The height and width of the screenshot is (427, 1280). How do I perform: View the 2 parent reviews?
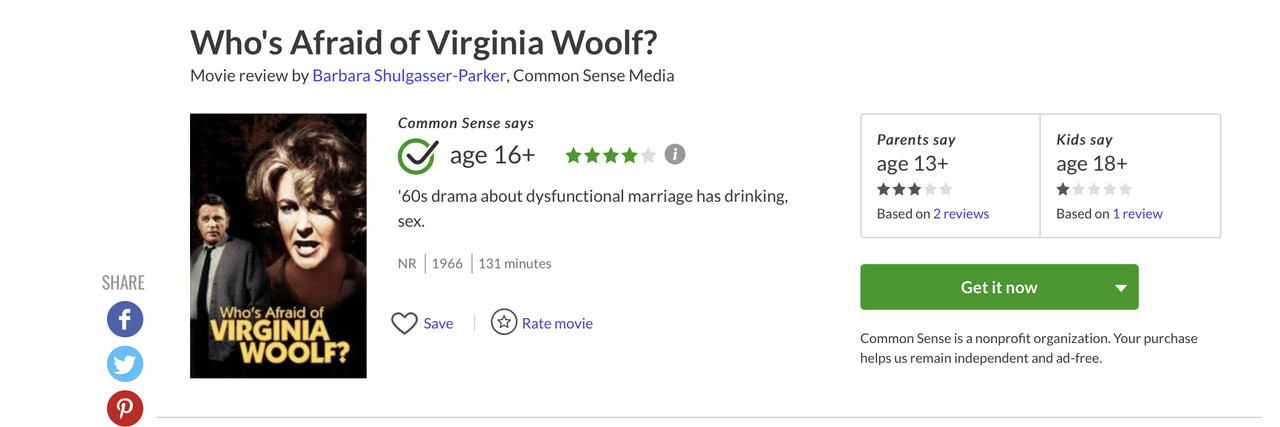961,213
